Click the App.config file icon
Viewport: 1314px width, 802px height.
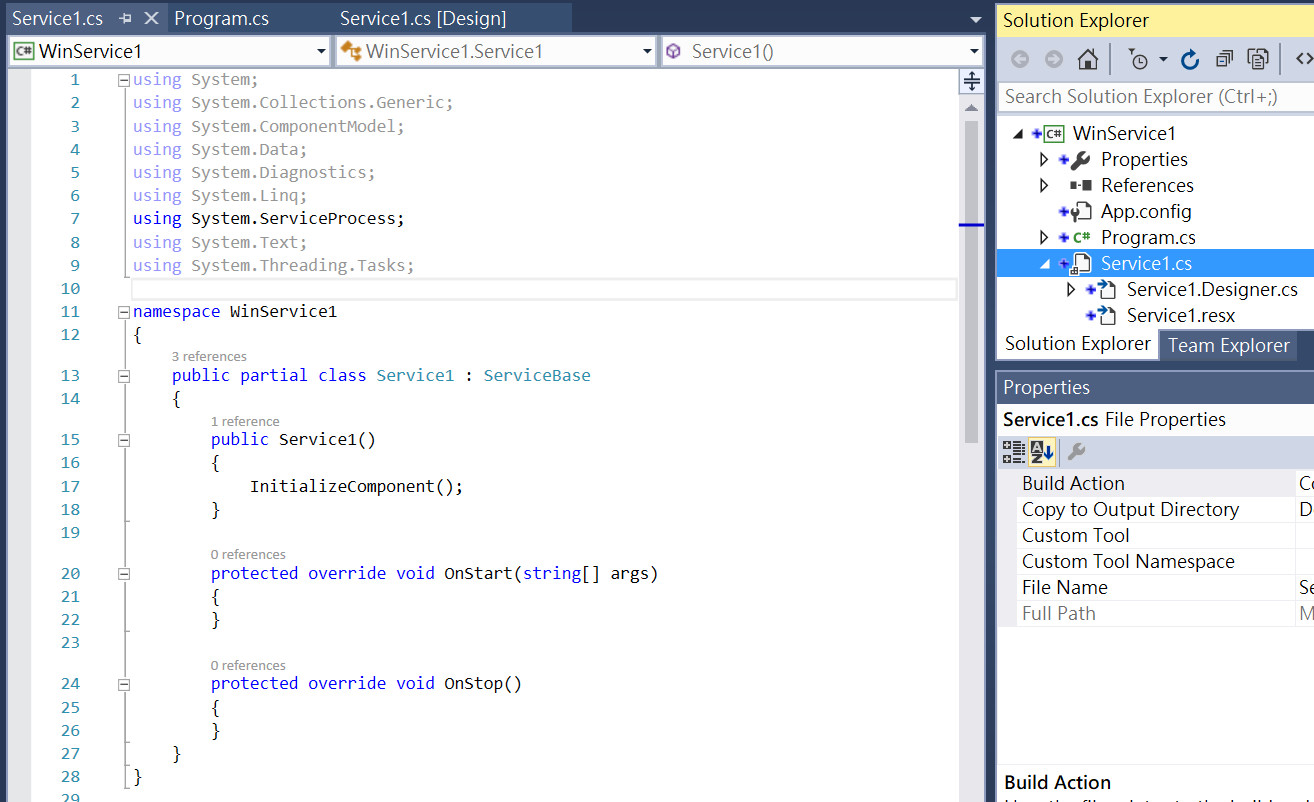pyautogui.click(x=1081, y=211)
